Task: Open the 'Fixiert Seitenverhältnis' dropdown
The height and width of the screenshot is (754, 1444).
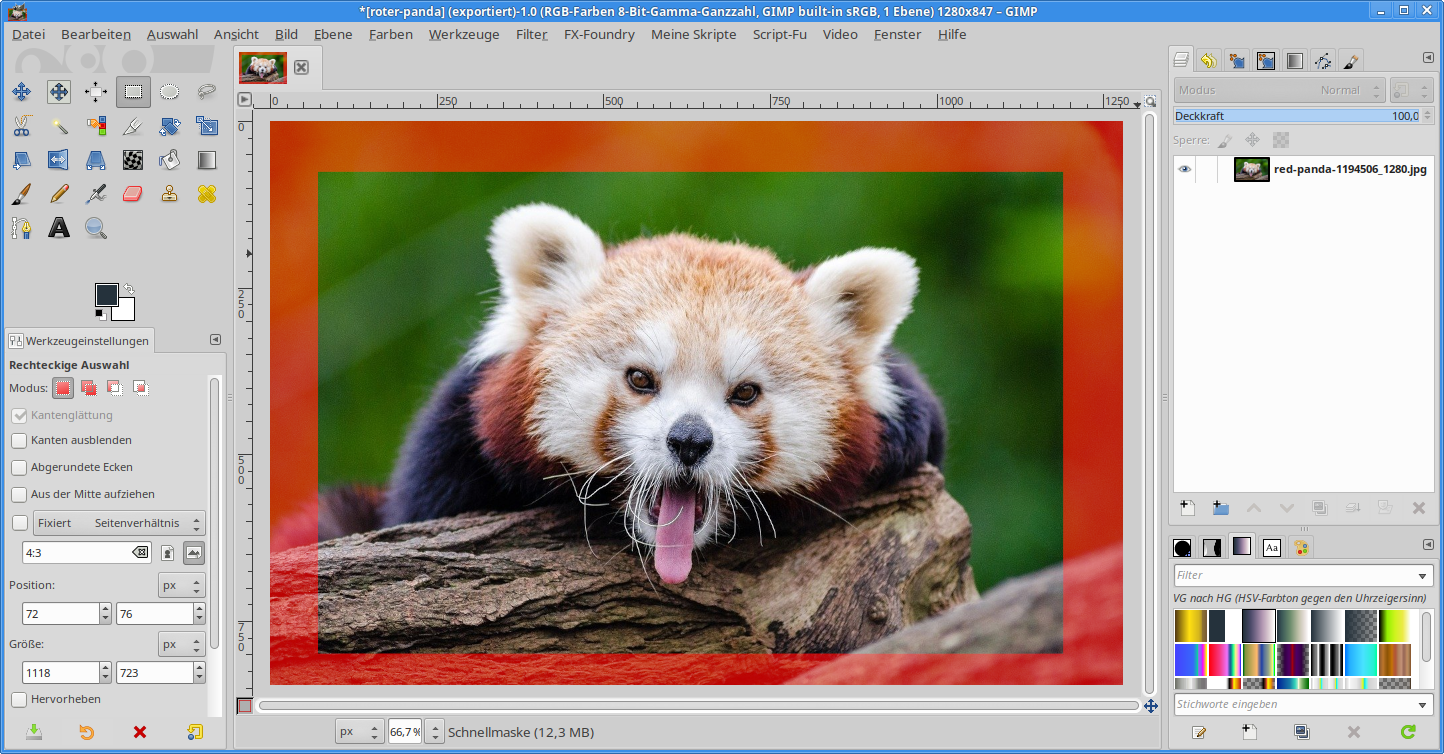Action: point(119,523)
